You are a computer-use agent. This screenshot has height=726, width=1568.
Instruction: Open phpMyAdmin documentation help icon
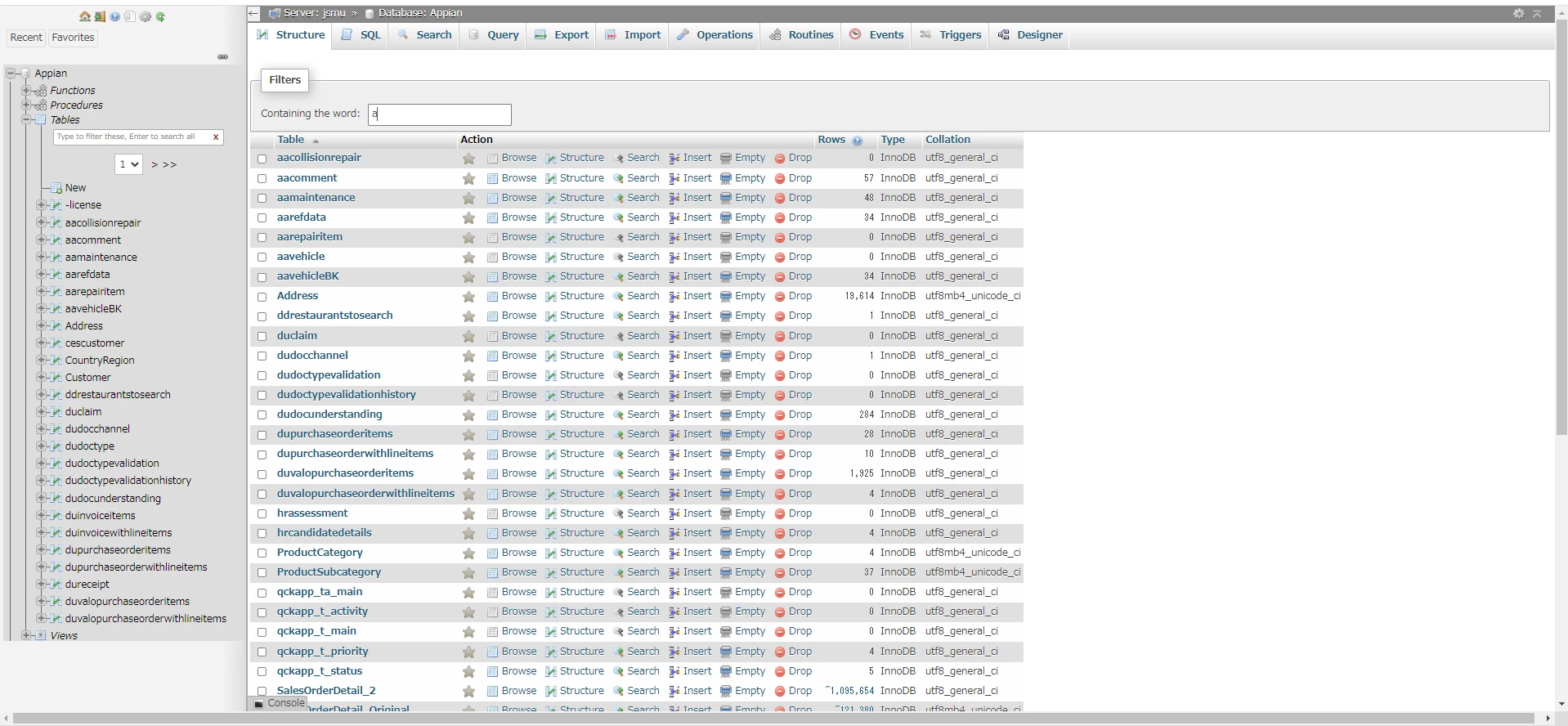click(114, 16)
